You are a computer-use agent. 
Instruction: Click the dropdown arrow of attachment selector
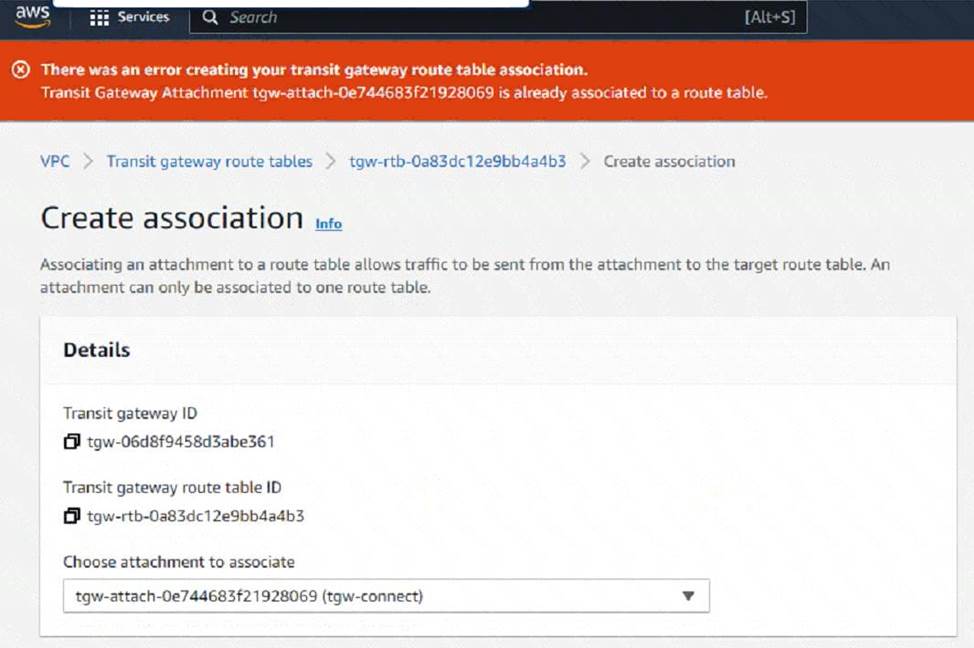click(688, 596)
